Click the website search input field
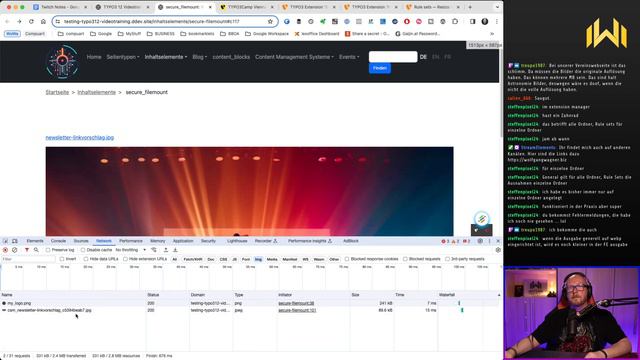 click(393, 57)
